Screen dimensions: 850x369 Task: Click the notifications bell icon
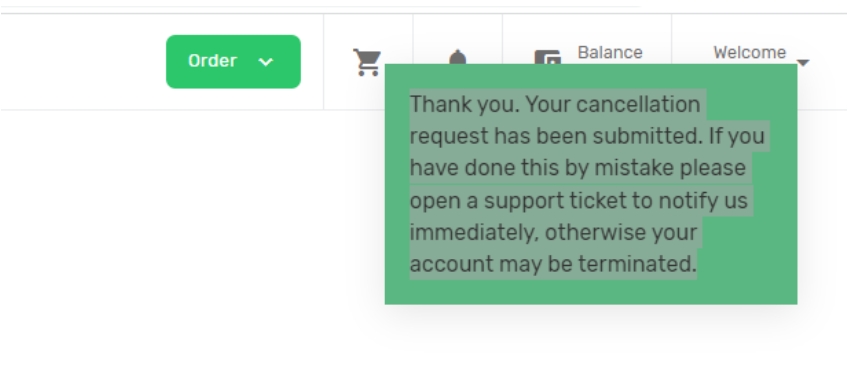[x=458, y=56]
